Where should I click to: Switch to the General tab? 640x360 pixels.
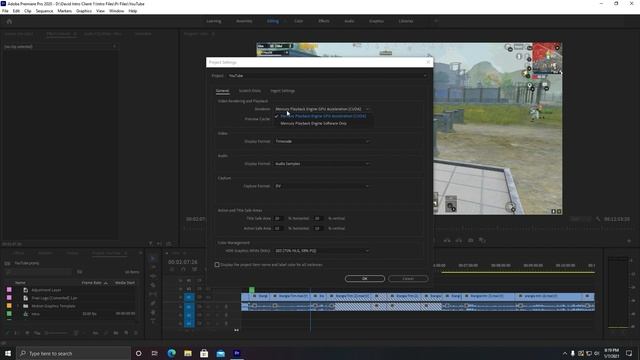[x=222, y=91]
